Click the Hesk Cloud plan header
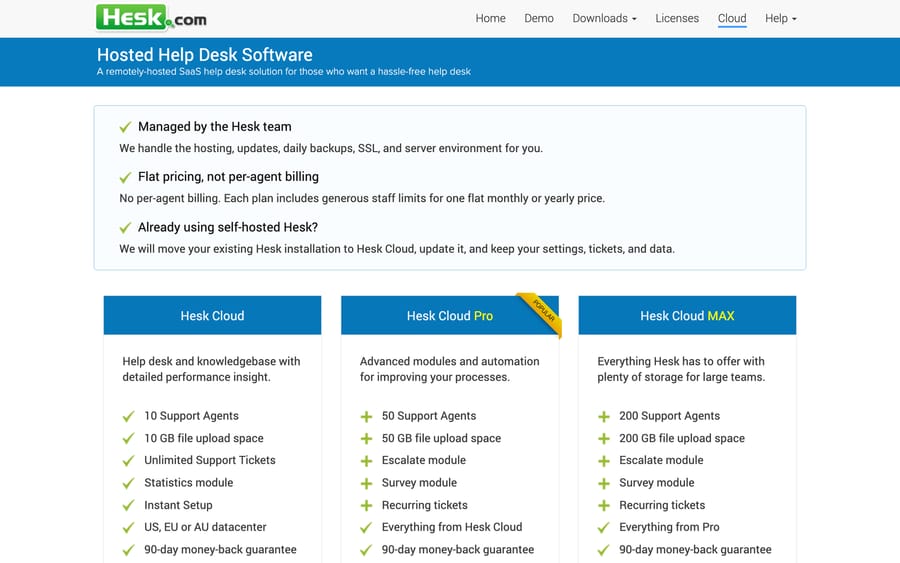The width and height of the screenshot is (900, 563). click(212, 315)
